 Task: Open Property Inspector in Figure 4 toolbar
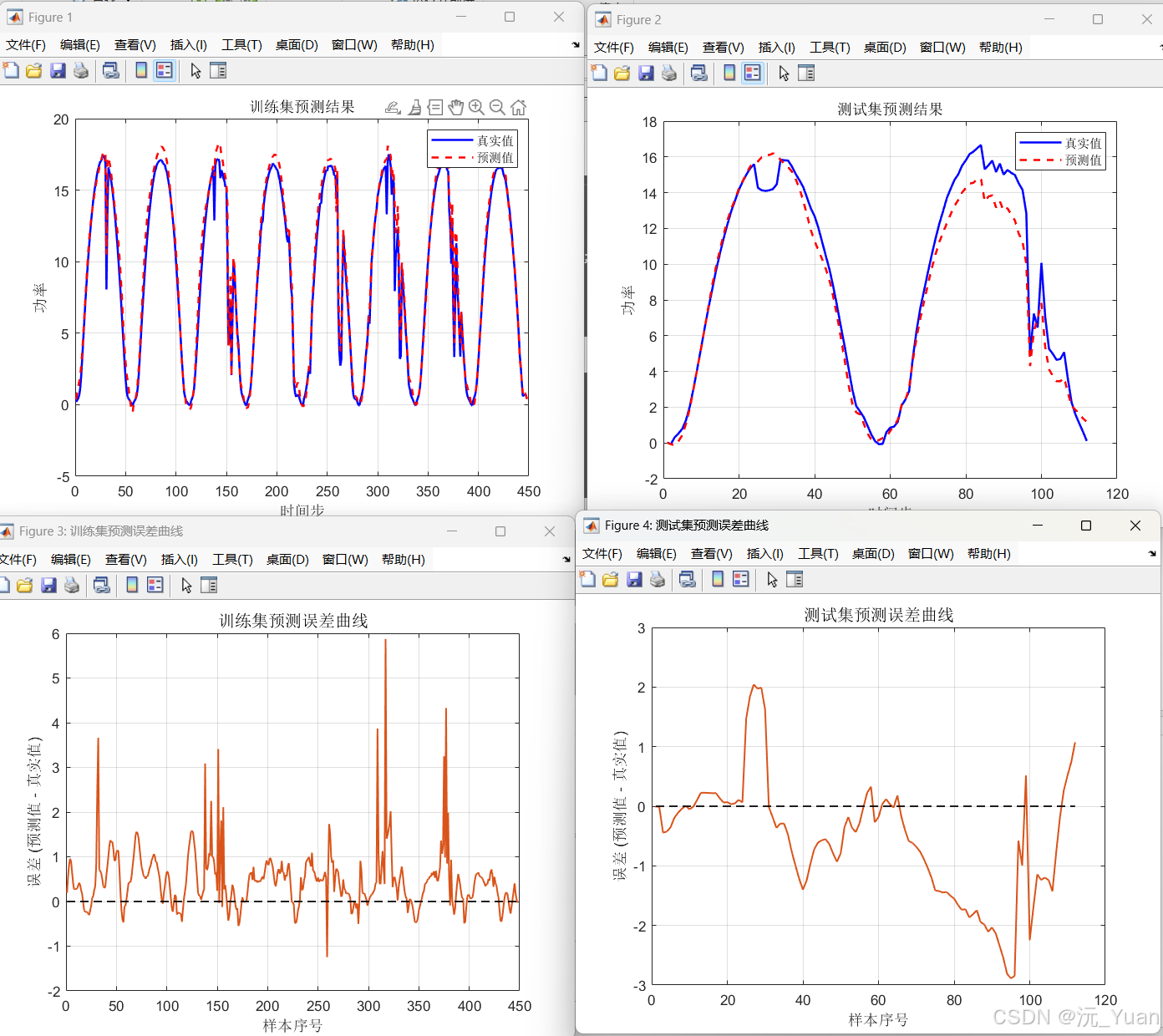pos(795,580)
